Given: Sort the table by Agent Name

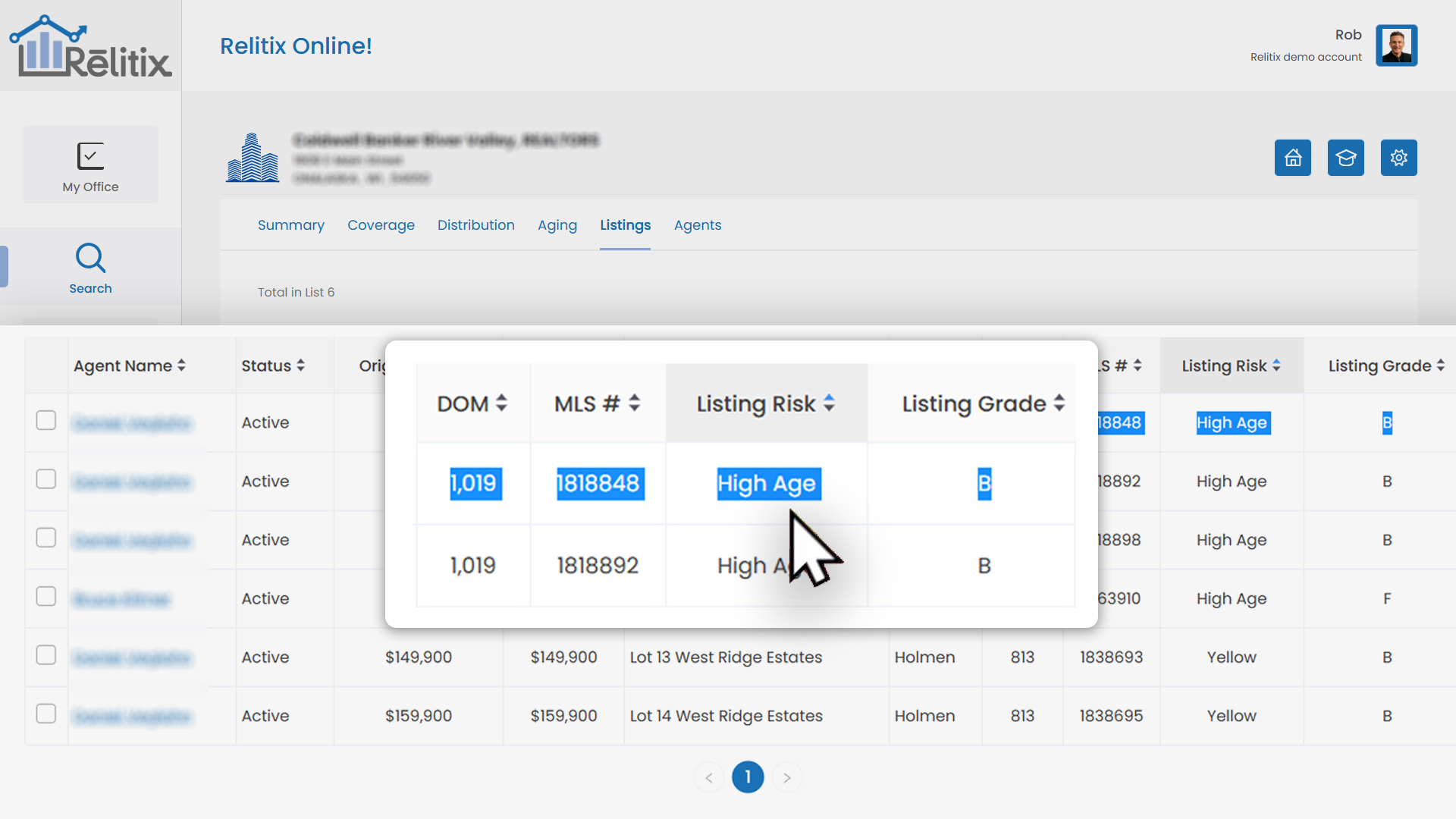Looking at the screenshot, I should tap(129, 366).
